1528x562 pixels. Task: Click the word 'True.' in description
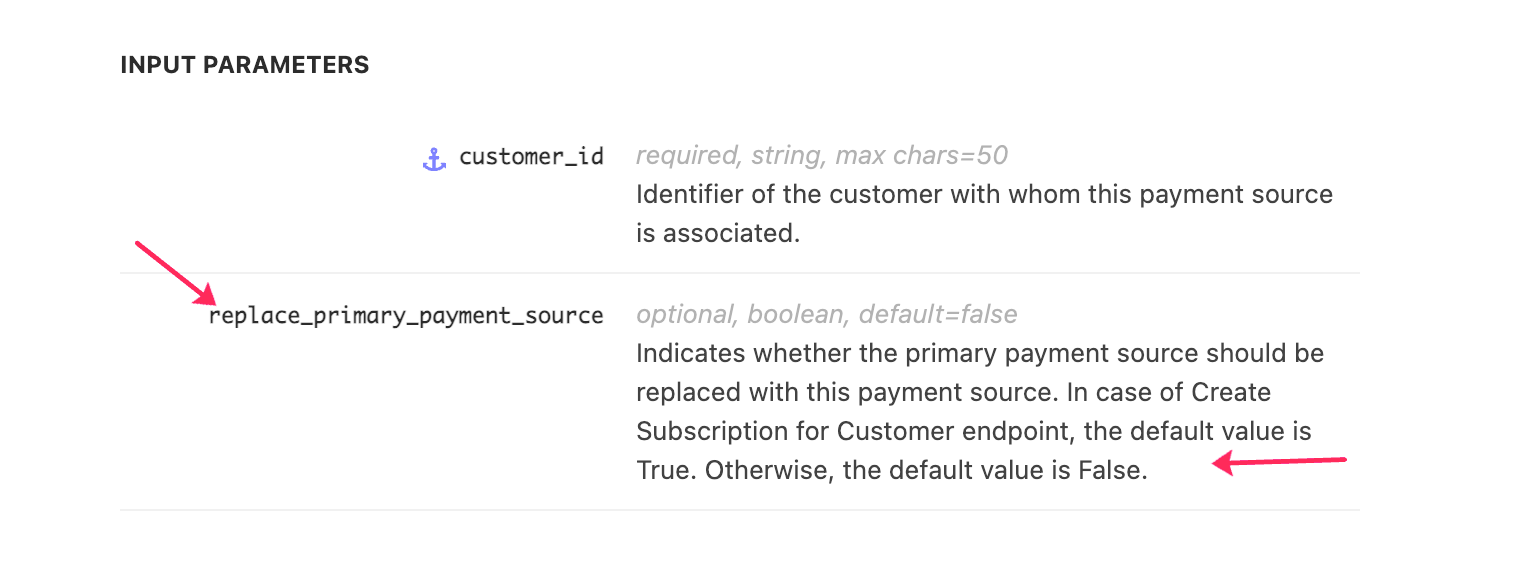(667, 471)
